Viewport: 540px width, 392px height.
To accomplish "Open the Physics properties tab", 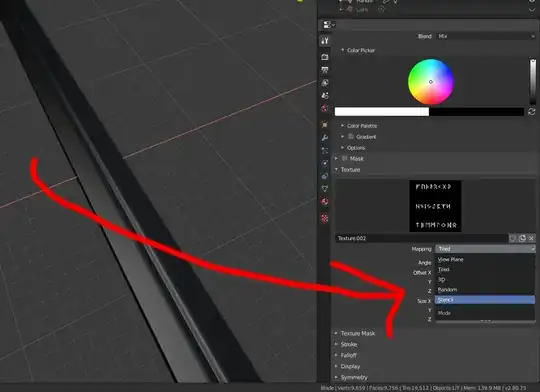I will (324, 163).
